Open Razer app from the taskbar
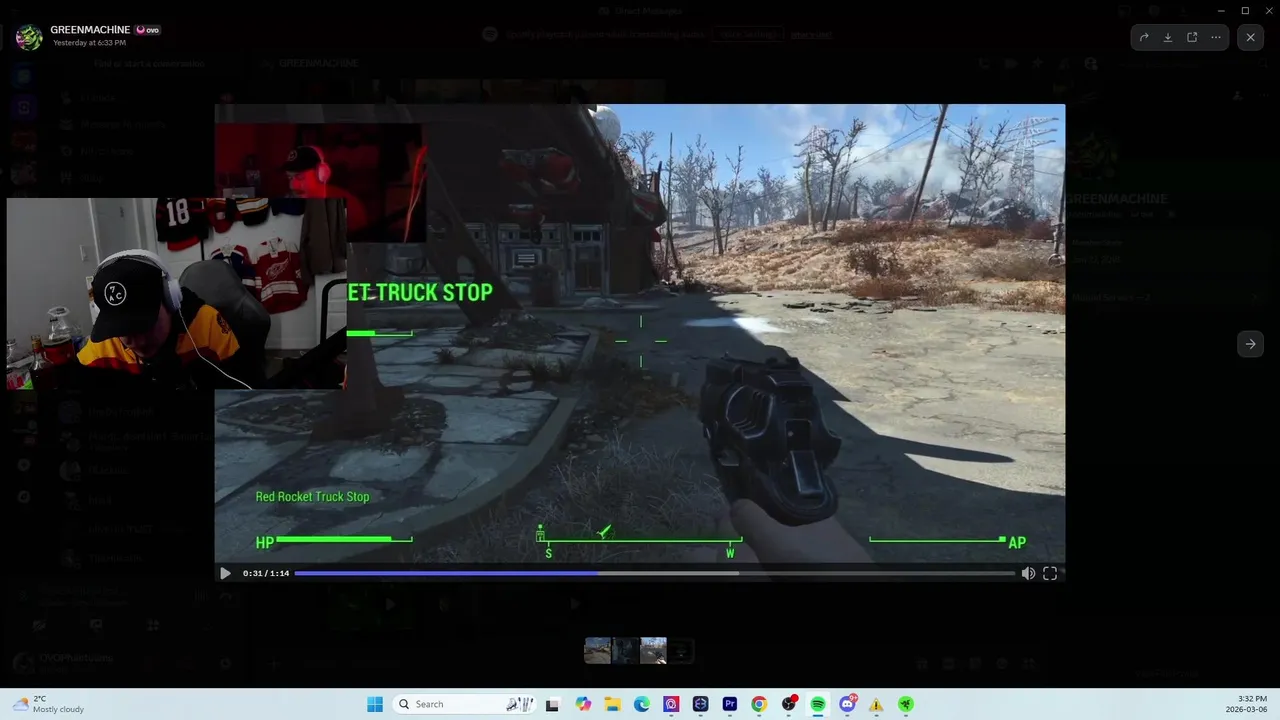Viewport: 1280px width, 720px height. coord(906,704)
